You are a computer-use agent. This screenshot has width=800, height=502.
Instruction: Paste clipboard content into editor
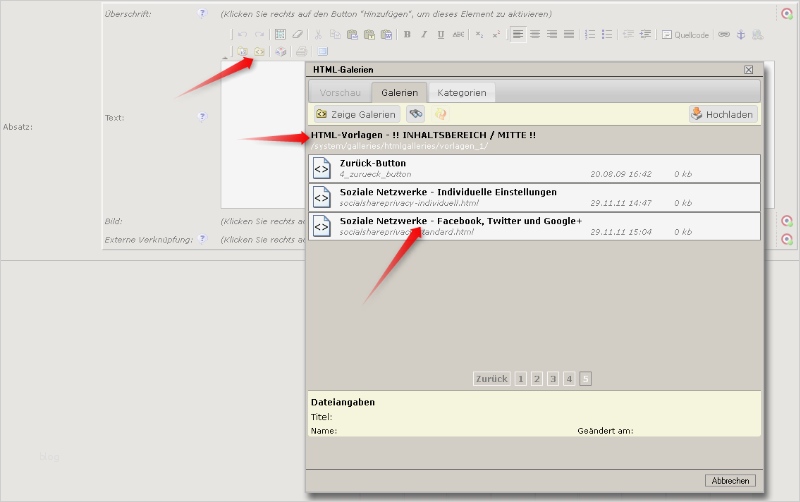[352, 35]
